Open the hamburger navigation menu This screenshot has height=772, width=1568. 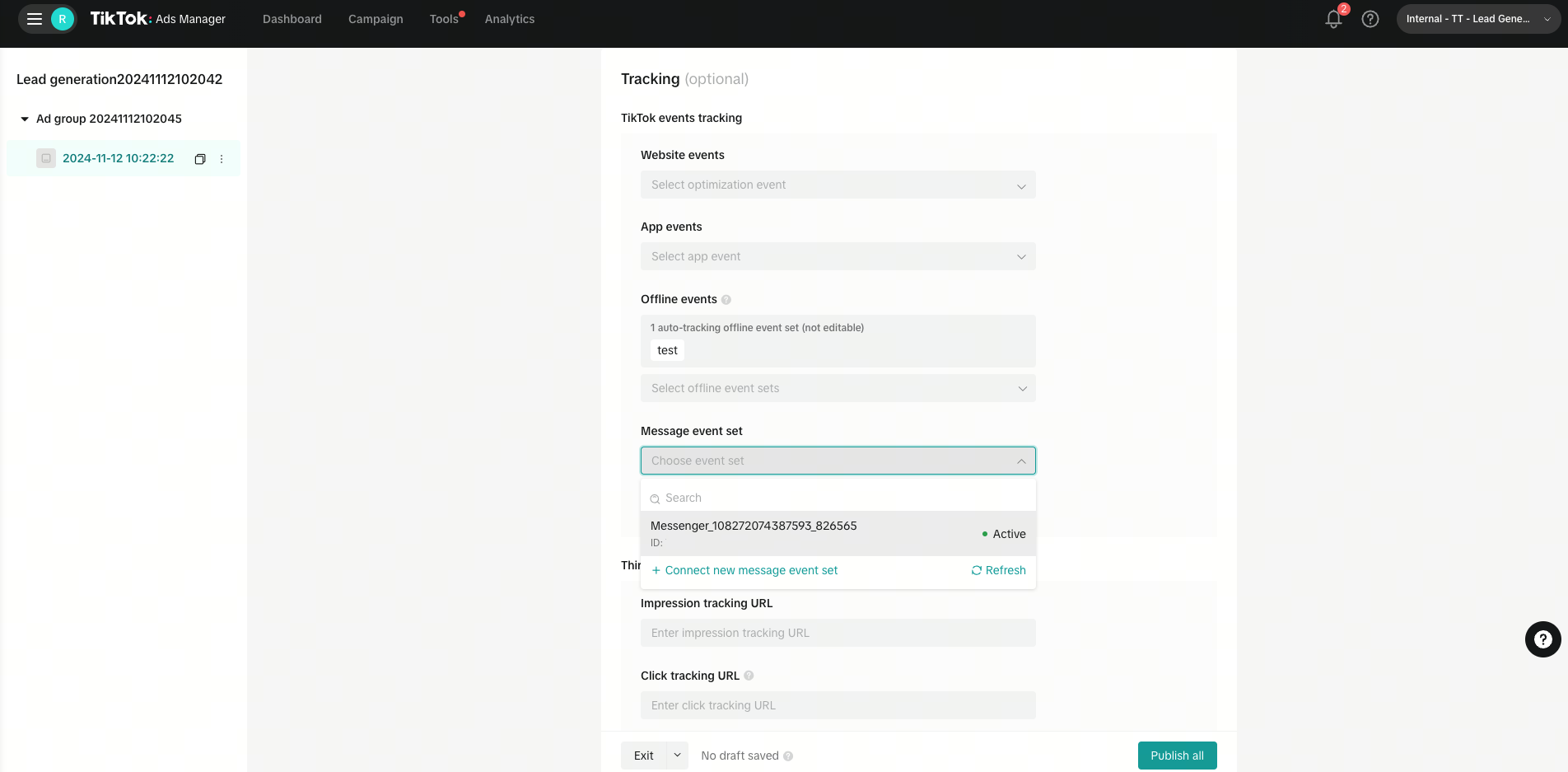[x=35, y=19]
